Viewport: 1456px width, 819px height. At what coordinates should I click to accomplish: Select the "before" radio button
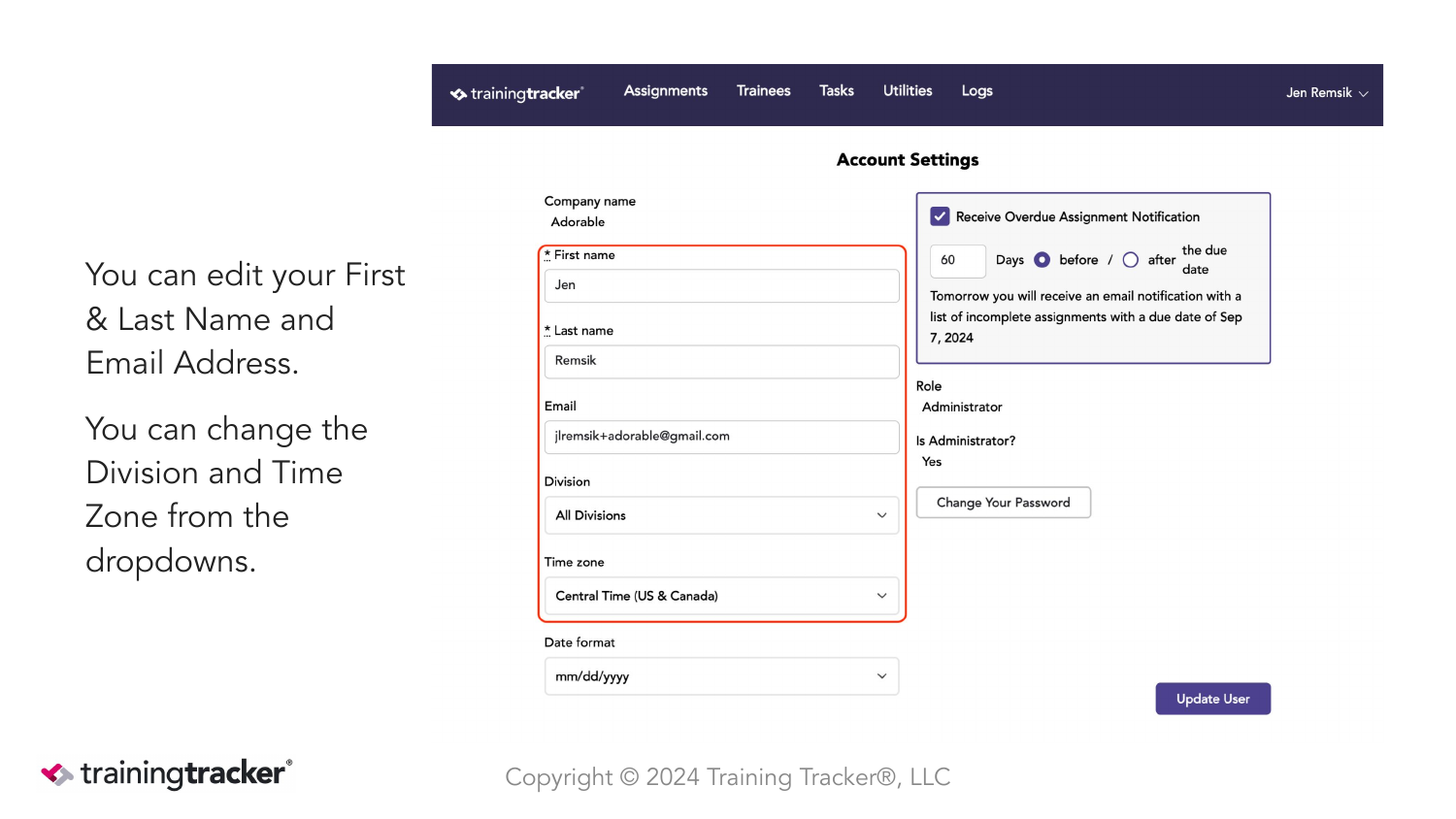click(x=1042, y=260)
